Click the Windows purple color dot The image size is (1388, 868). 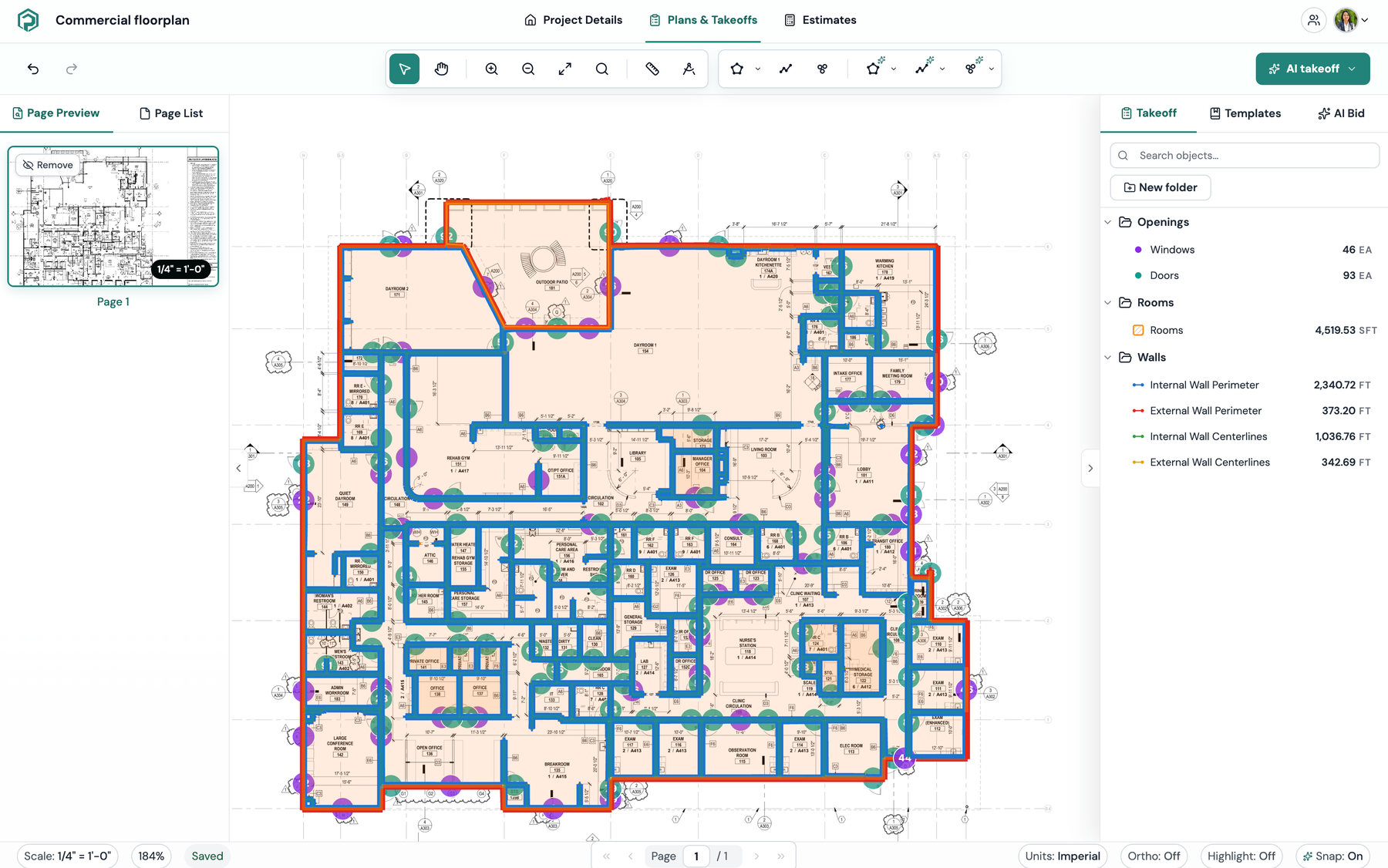point(1138,250)
